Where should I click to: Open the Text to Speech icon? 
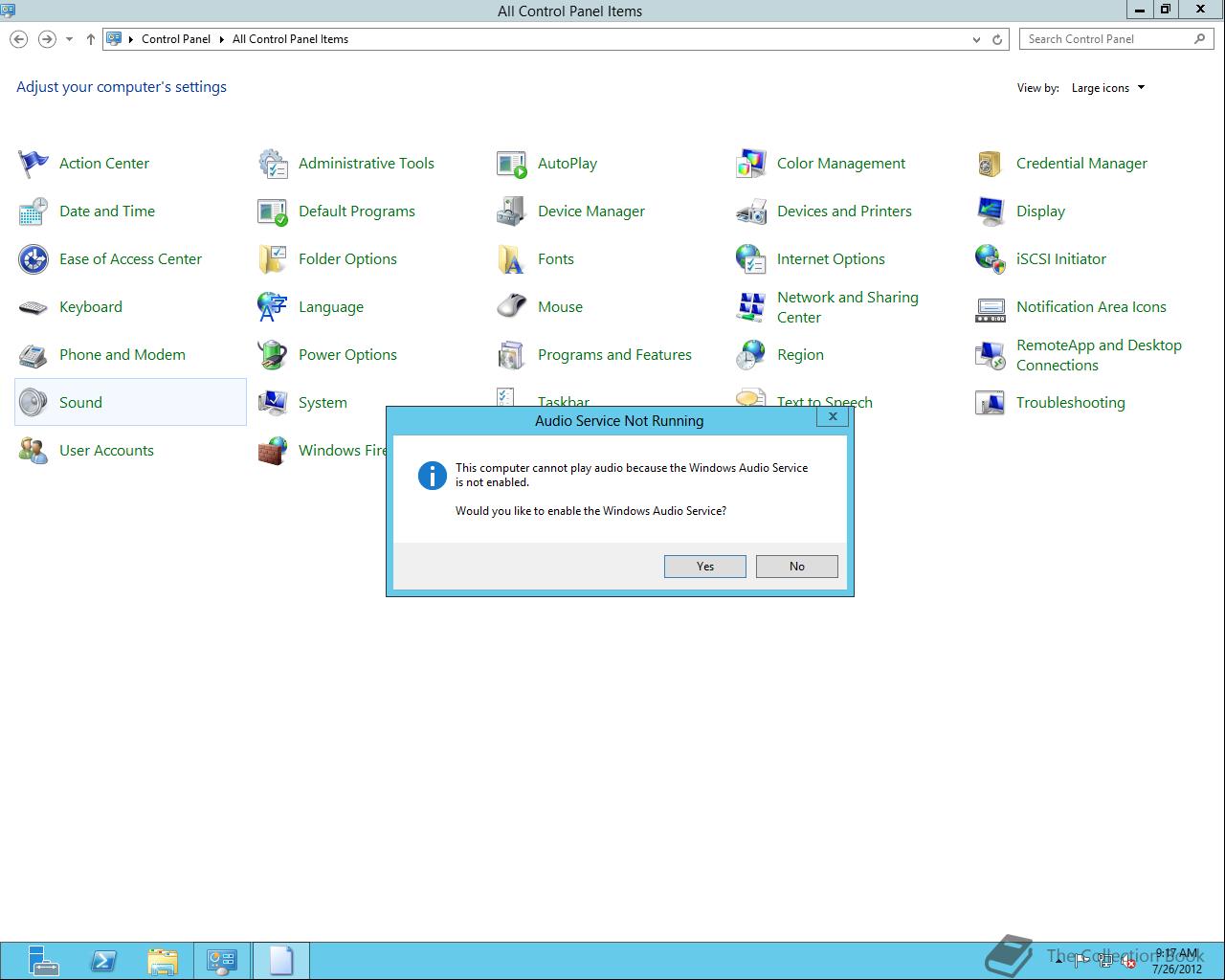coord(751,397)
